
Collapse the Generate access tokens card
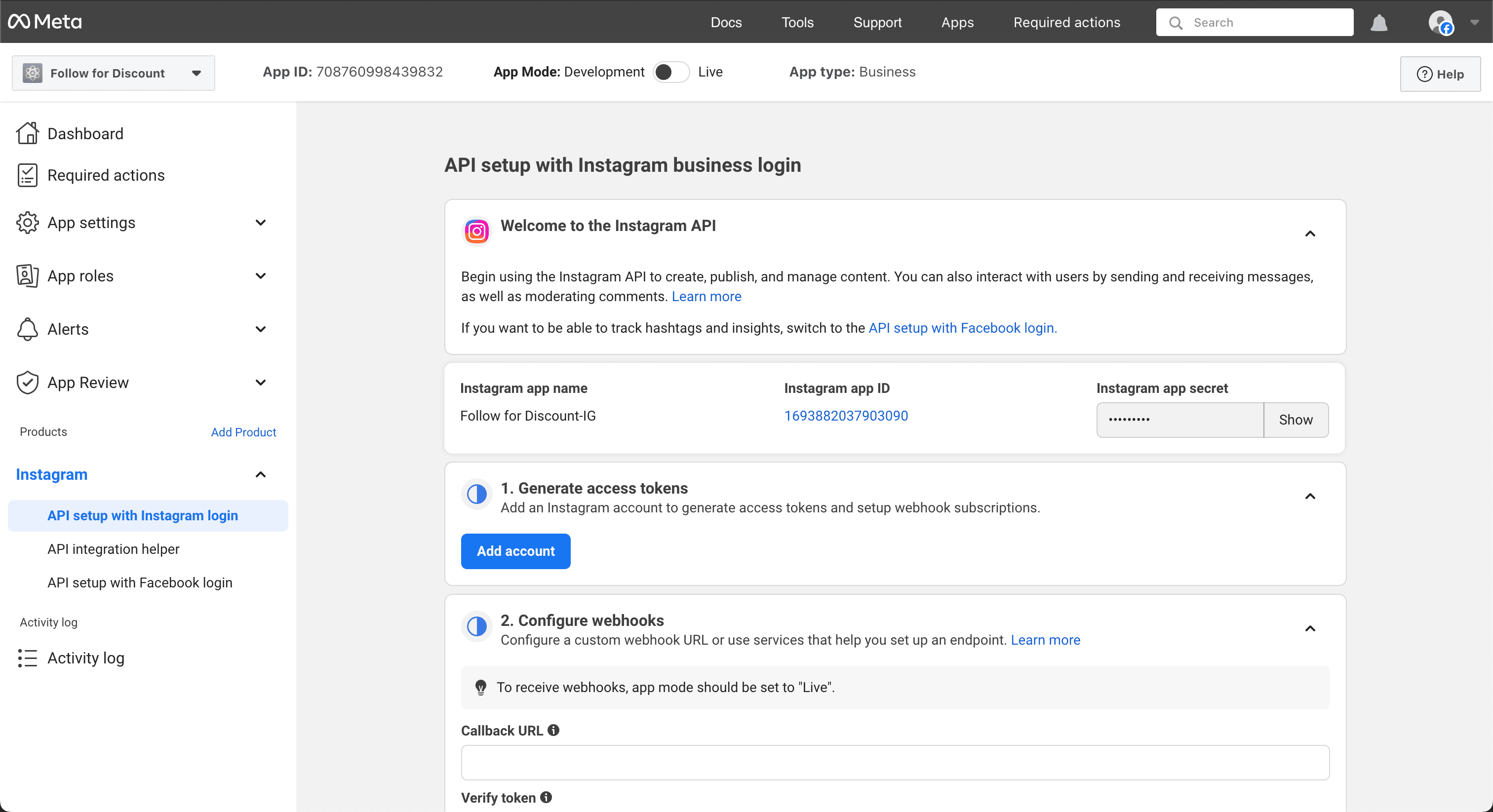tap(1310, 496)
